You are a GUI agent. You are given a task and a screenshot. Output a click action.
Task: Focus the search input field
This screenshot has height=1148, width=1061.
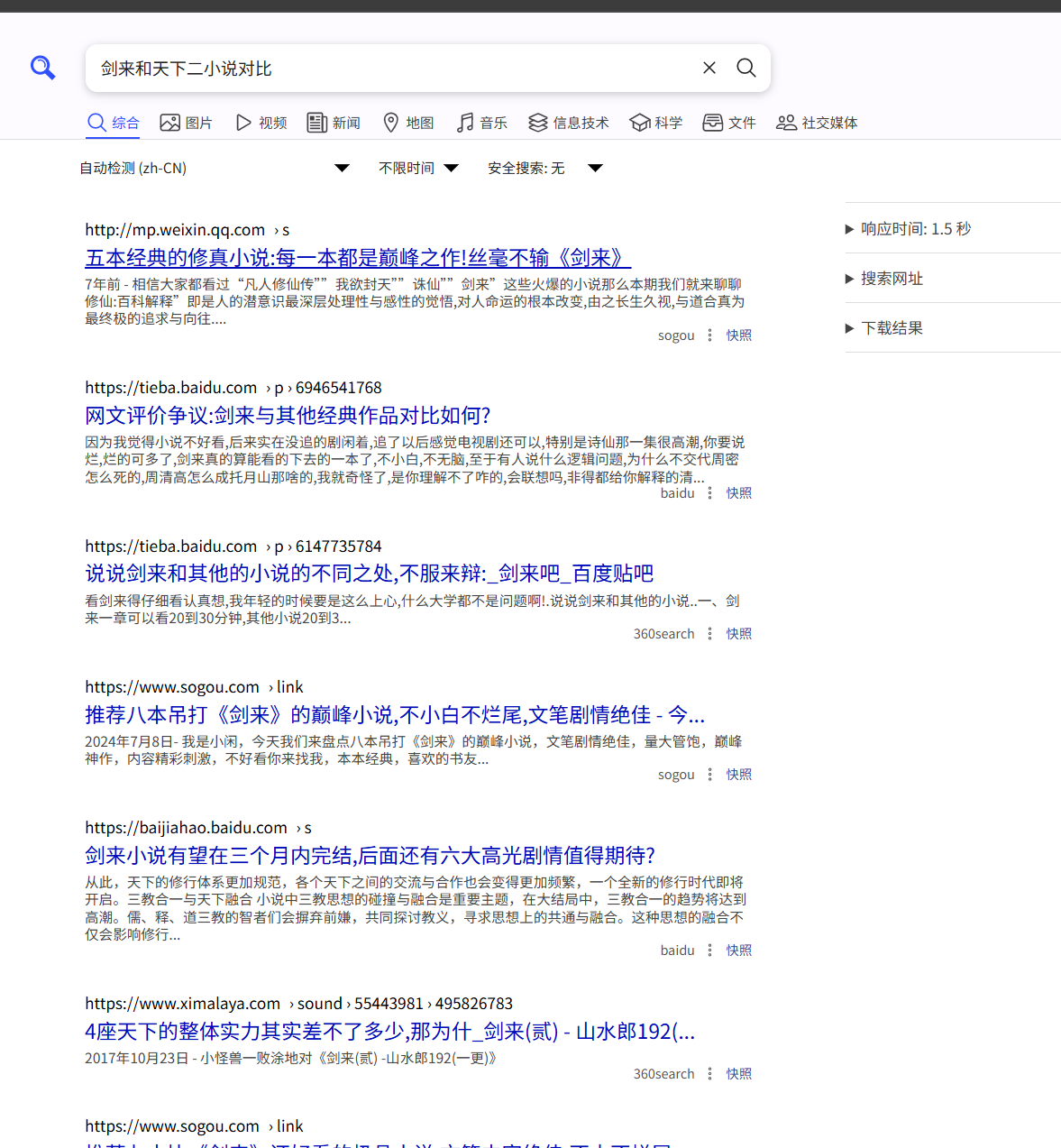(x=393, y=69)
